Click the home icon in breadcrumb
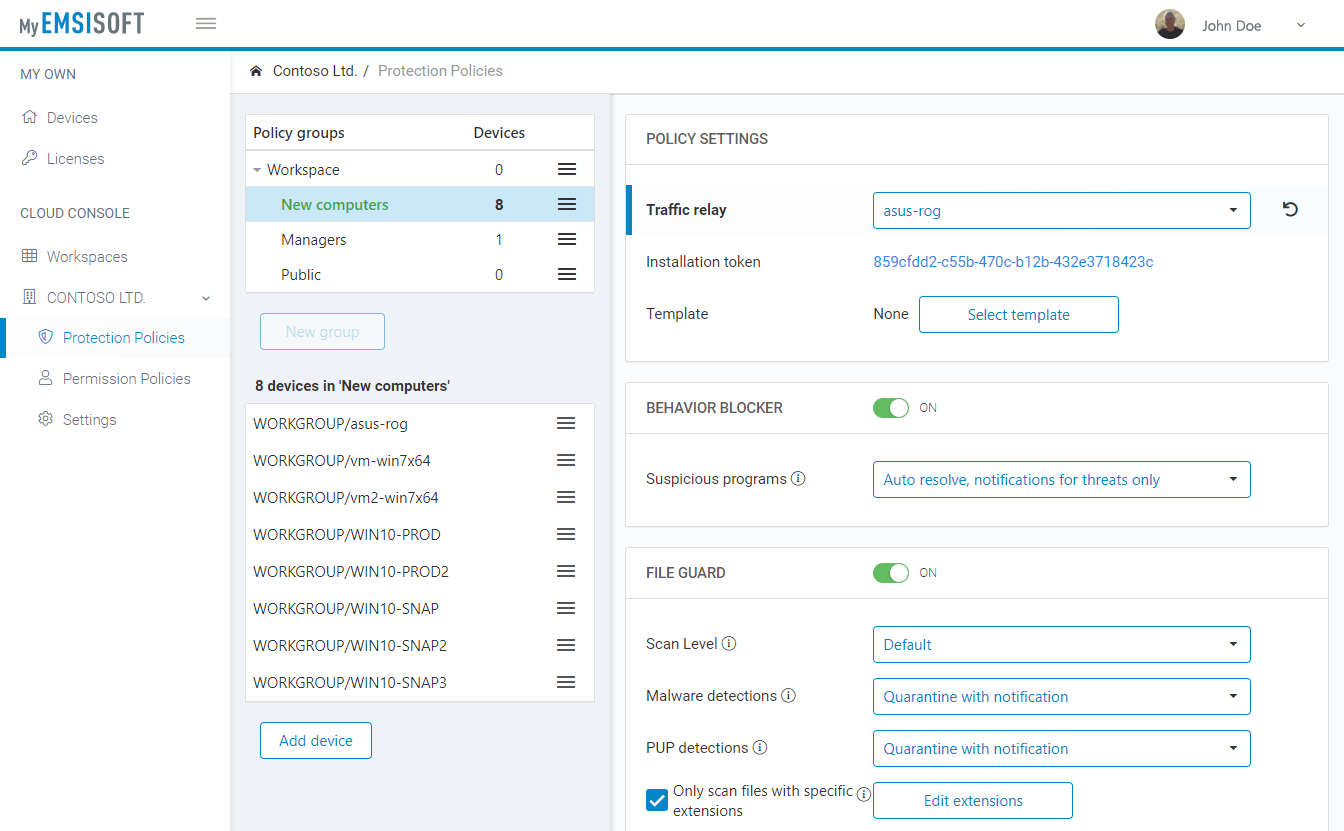 click(x=256, y=71)
